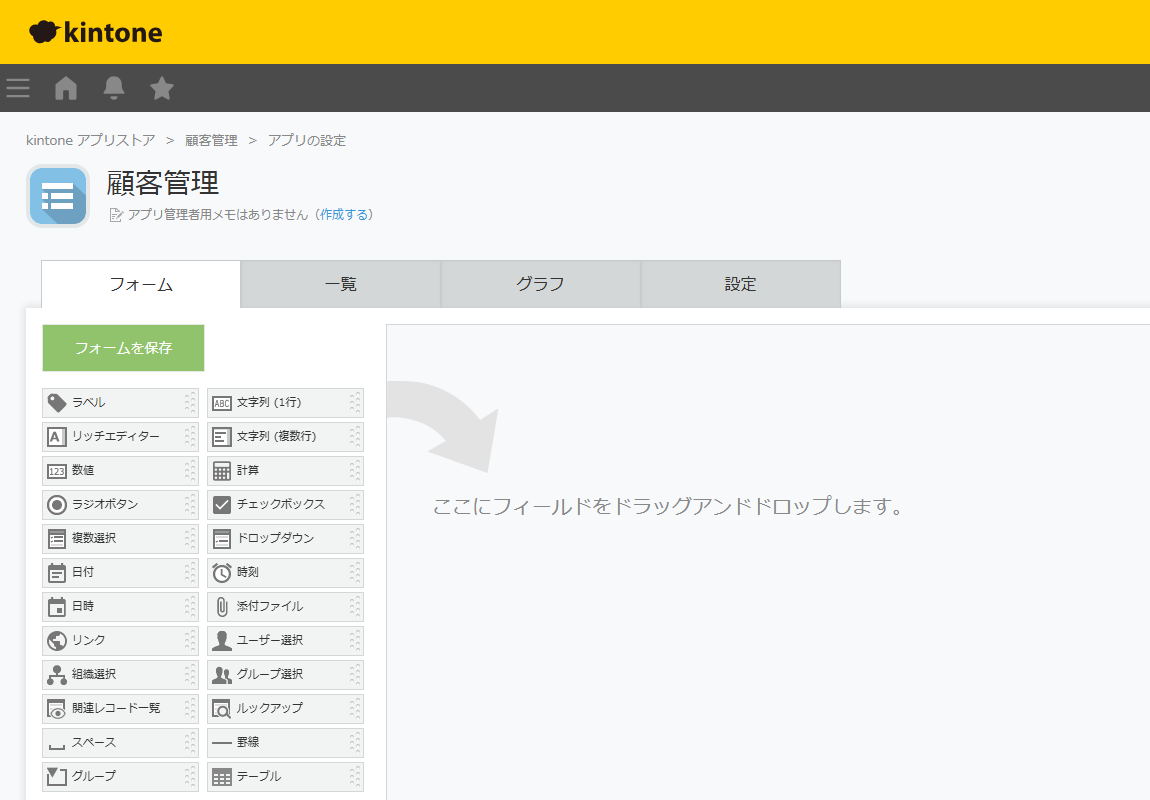1150x800 pixels.
Task: Open notifications bell icon
Action: (x=114, y=88)
